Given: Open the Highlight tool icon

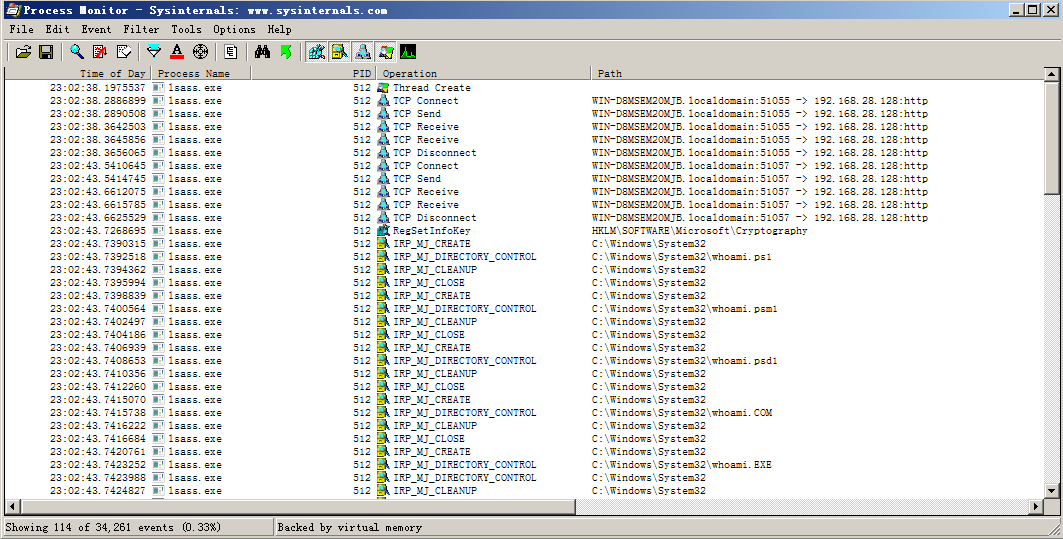Looking at the screenshot, I should [x=177, y=51].
